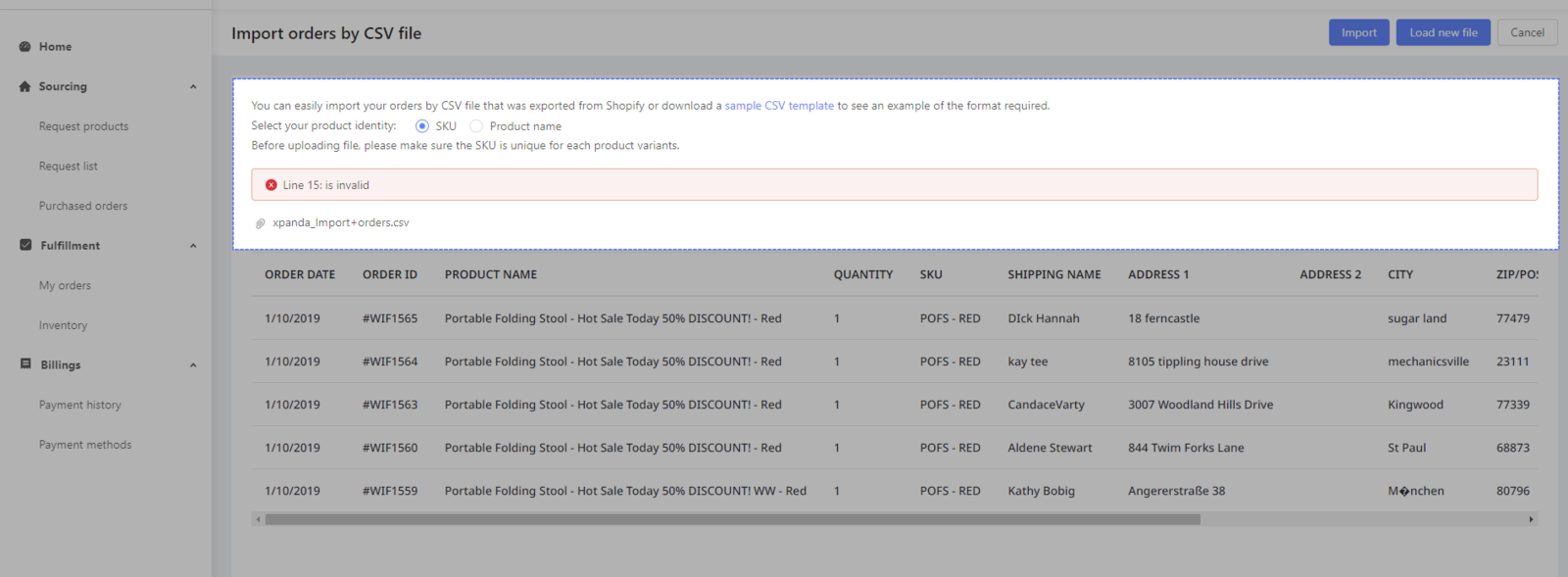
Task: Click the QUANTITY column header
Action: (863, 274)
